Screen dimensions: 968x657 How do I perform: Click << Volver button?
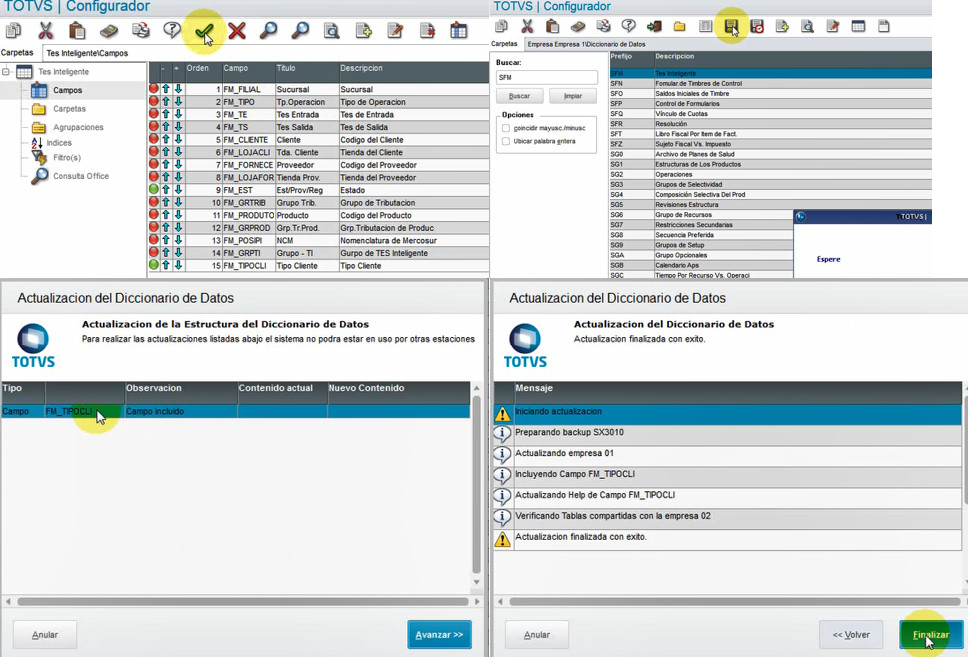pos(851,634)
